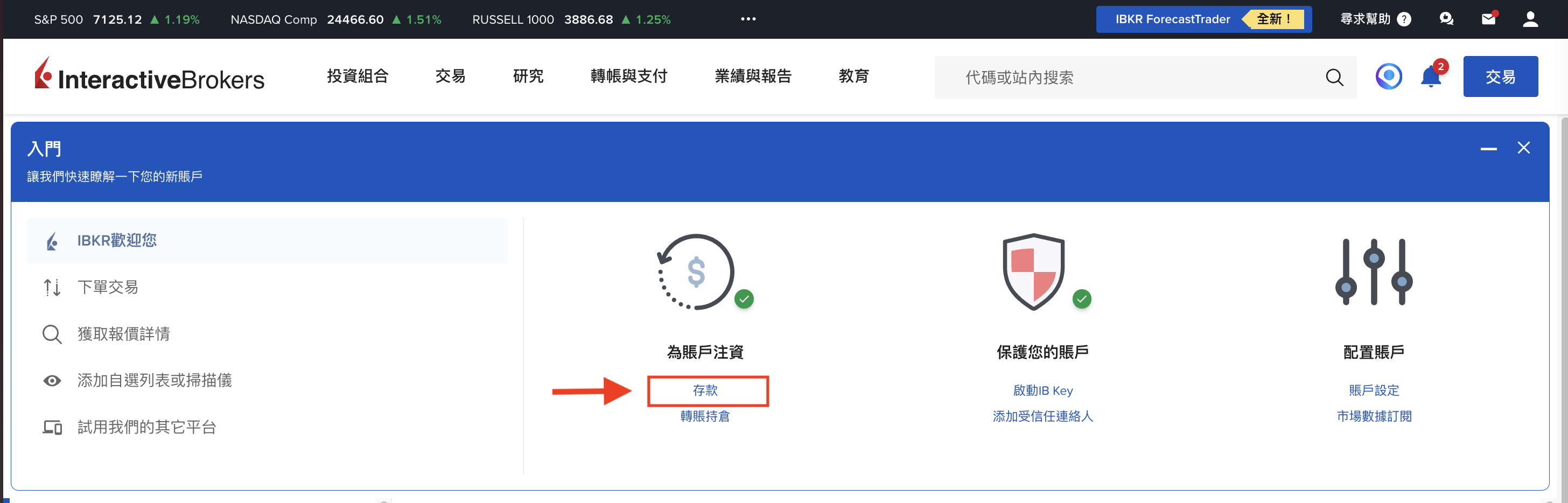Click the fund account dollar icon
The image size is (1568, 503).
696,271
